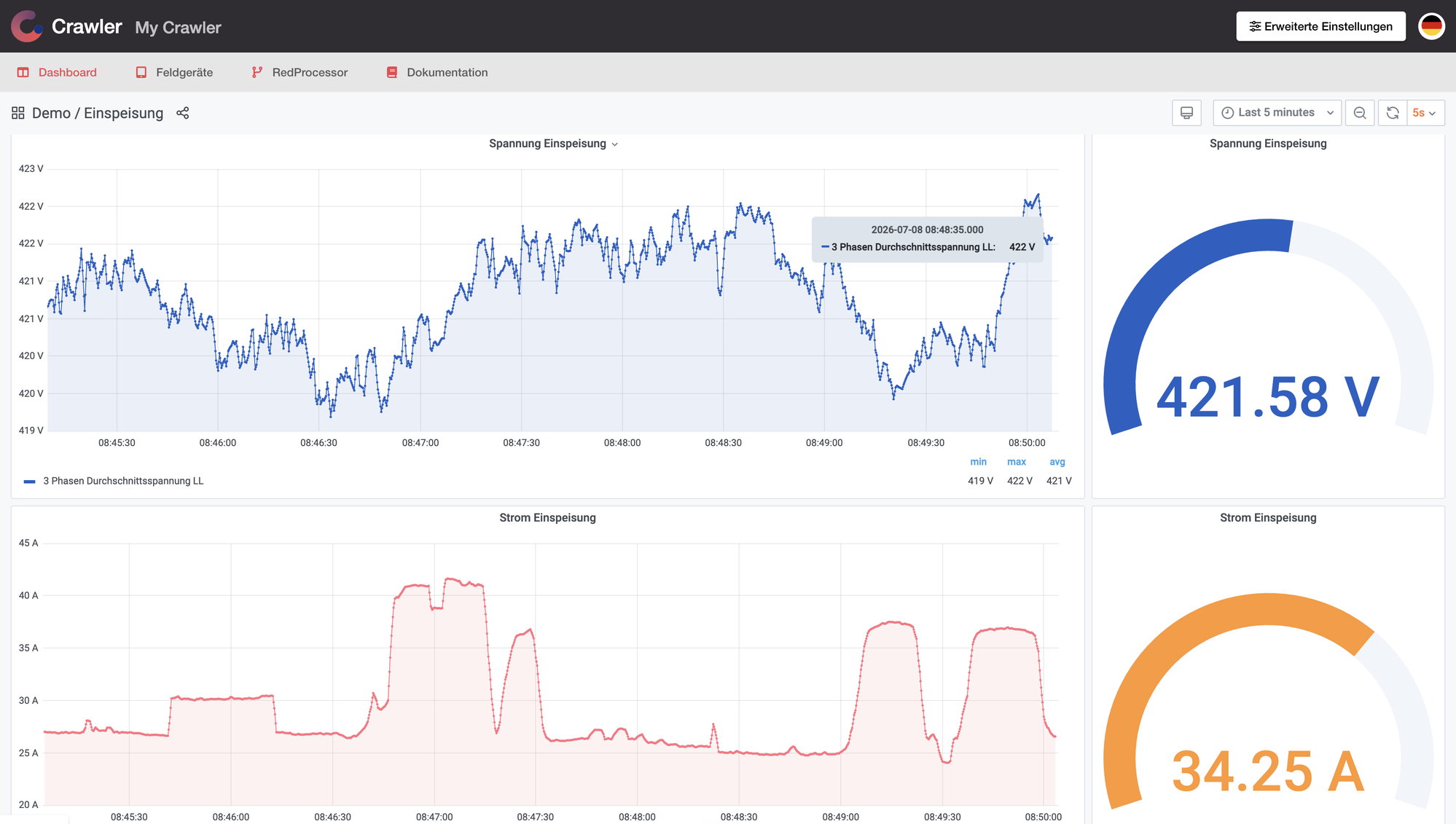This screenshot has height=824, width=1456.
Task: Refresh the dashboard
Action: point(1393,113)
